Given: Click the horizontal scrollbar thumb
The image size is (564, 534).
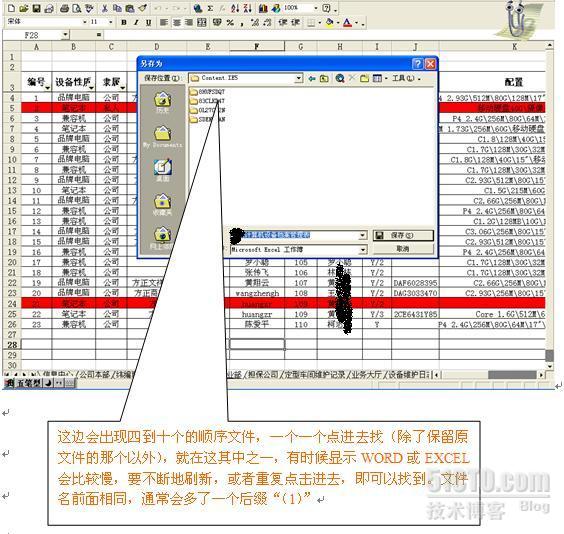Looking at the screenshot, I should pyautogui.click(x=512, y=375).
